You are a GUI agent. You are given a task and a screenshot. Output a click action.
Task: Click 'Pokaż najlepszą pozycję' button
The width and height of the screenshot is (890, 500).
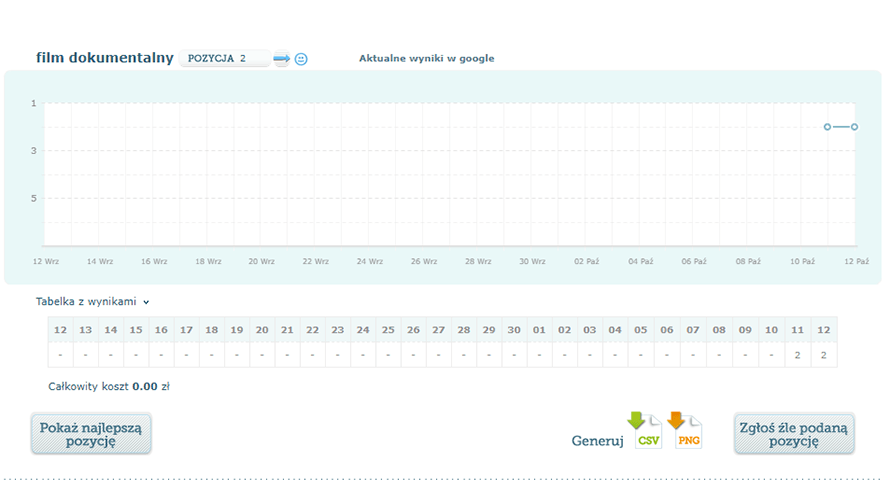coord(91,434)
